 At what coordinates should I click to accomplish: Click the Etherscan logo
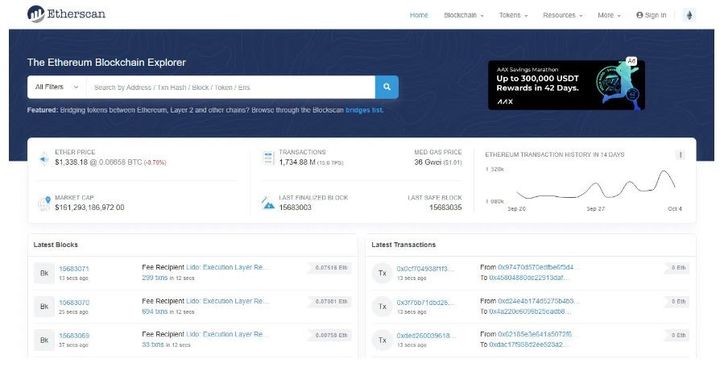coord(66,14)
